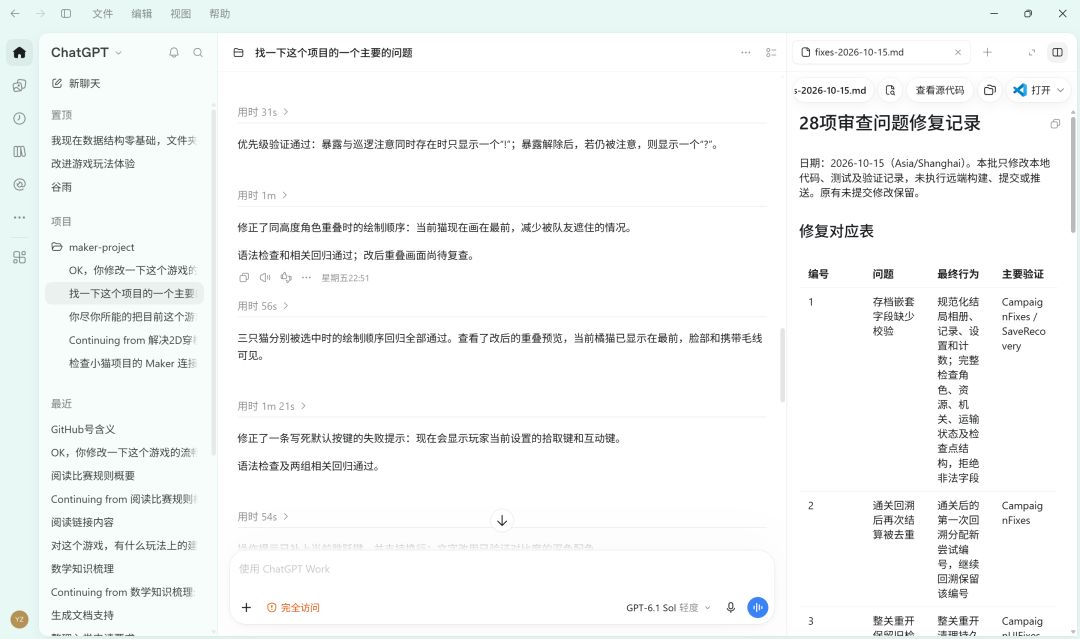1080x639 pixels.
Task: Open the 文件 menu
Action: coord(103,14)
